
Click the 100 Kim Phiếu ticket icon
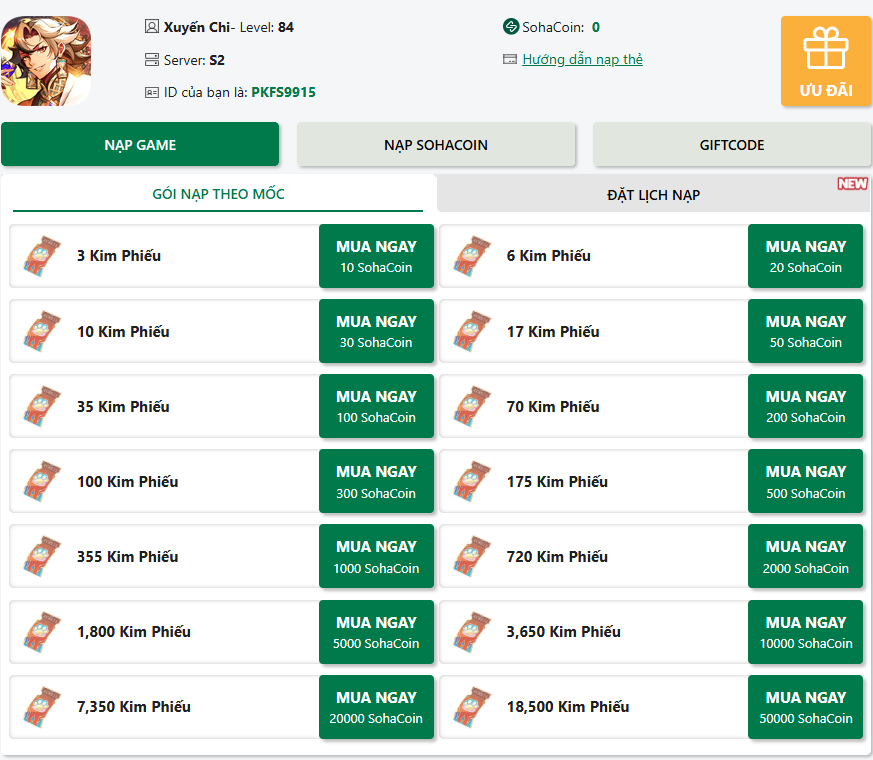tap(42, 482)
